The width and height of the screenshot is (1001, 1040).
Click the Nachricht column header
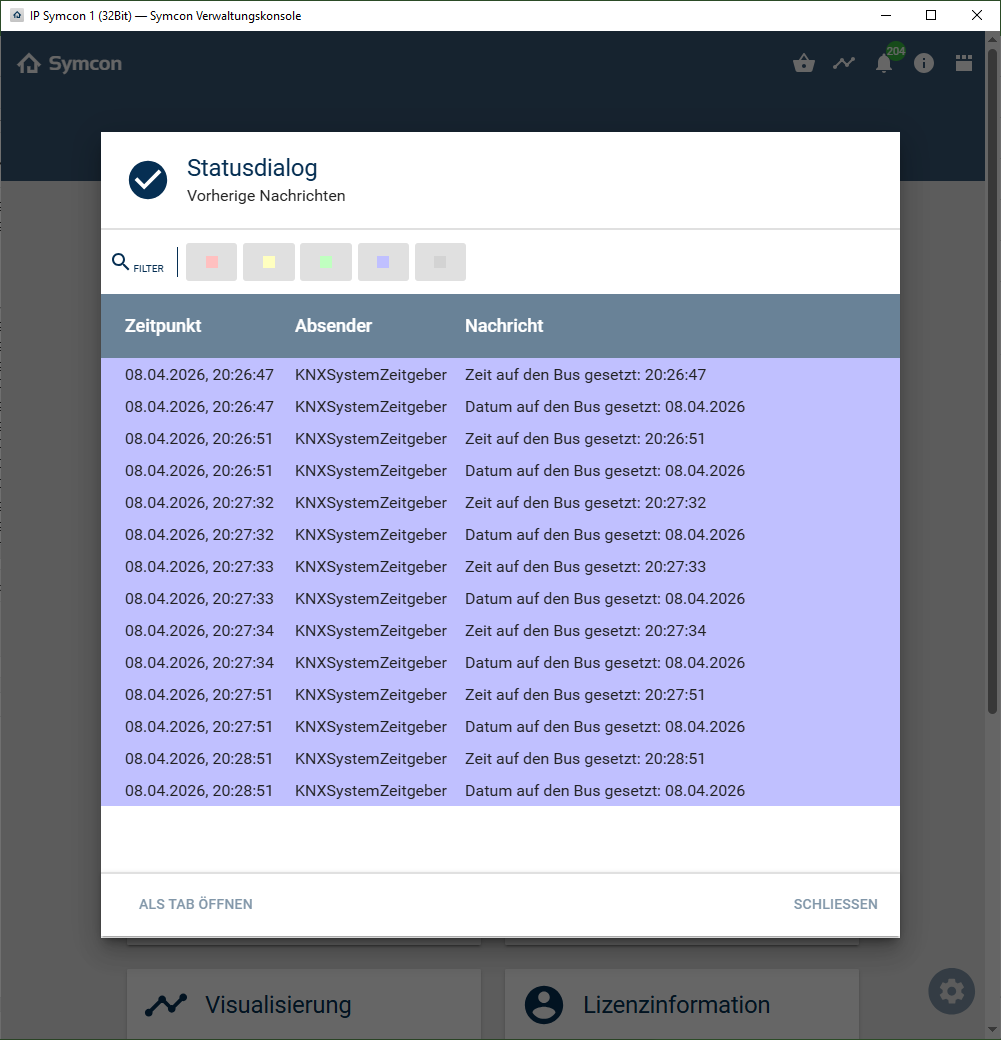coord(504,326)
